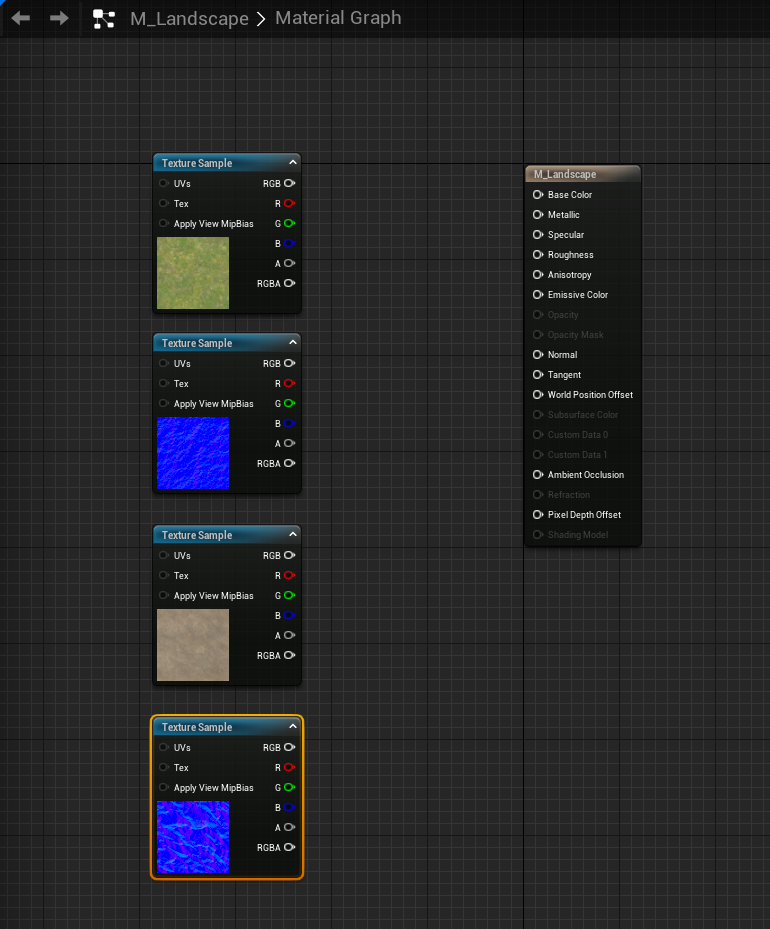Collapse the sand Texture Sample node chevron

coord(292,535)
